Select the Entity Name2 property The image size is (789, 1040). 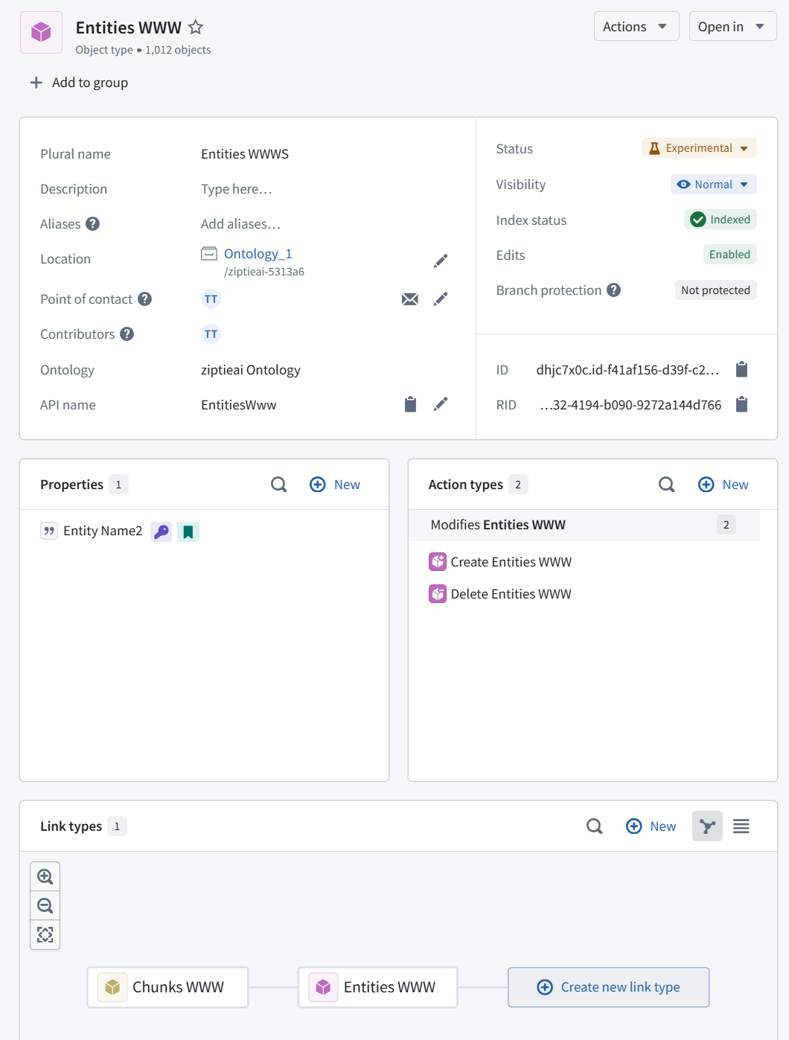pyautogui.click(x=103, y=531)
